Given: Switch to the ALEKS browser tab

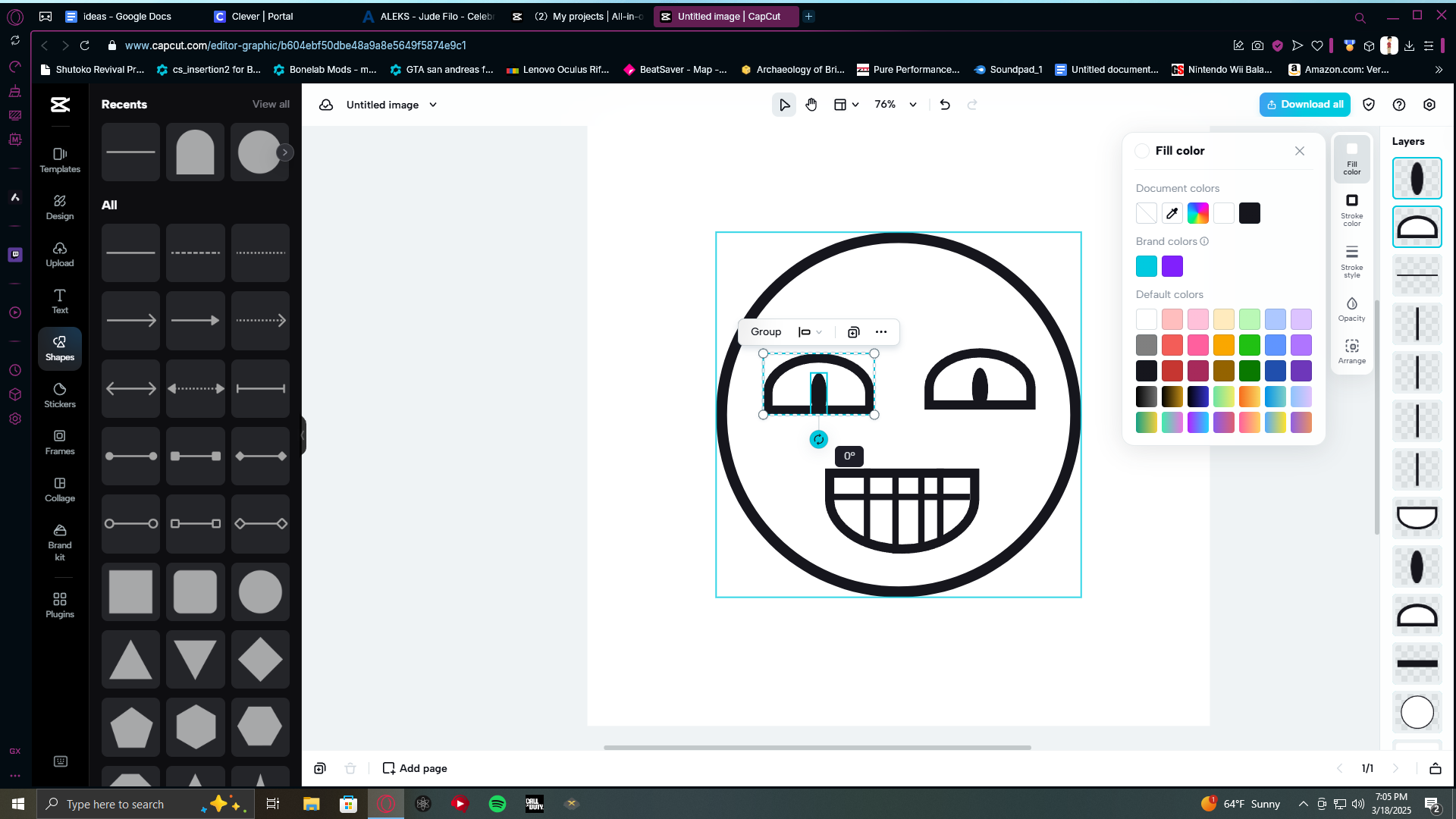Looking at the screenshot, I should coord(429,16).
